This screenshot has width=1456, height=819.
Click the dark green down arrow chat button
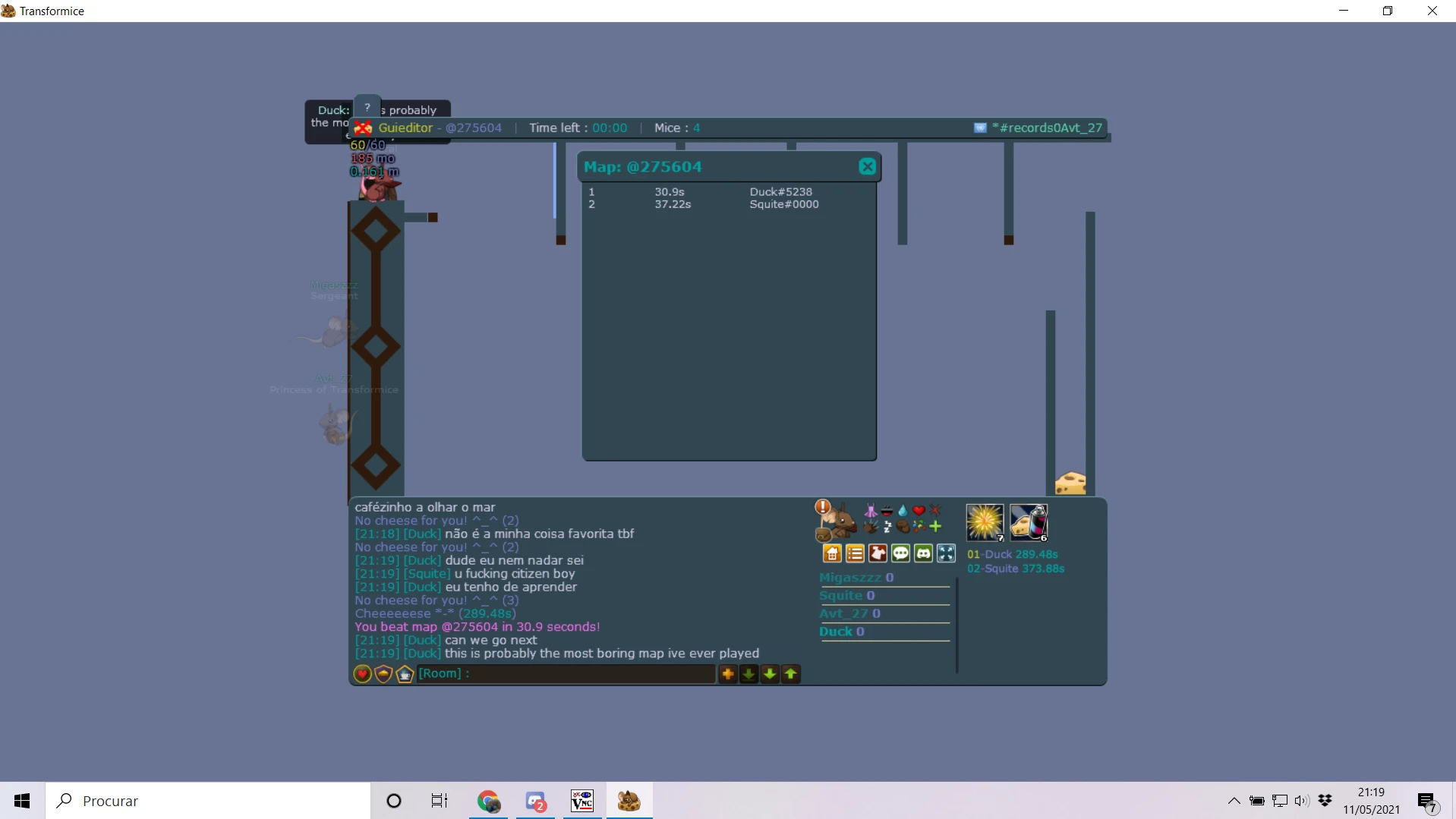point(748,674)
